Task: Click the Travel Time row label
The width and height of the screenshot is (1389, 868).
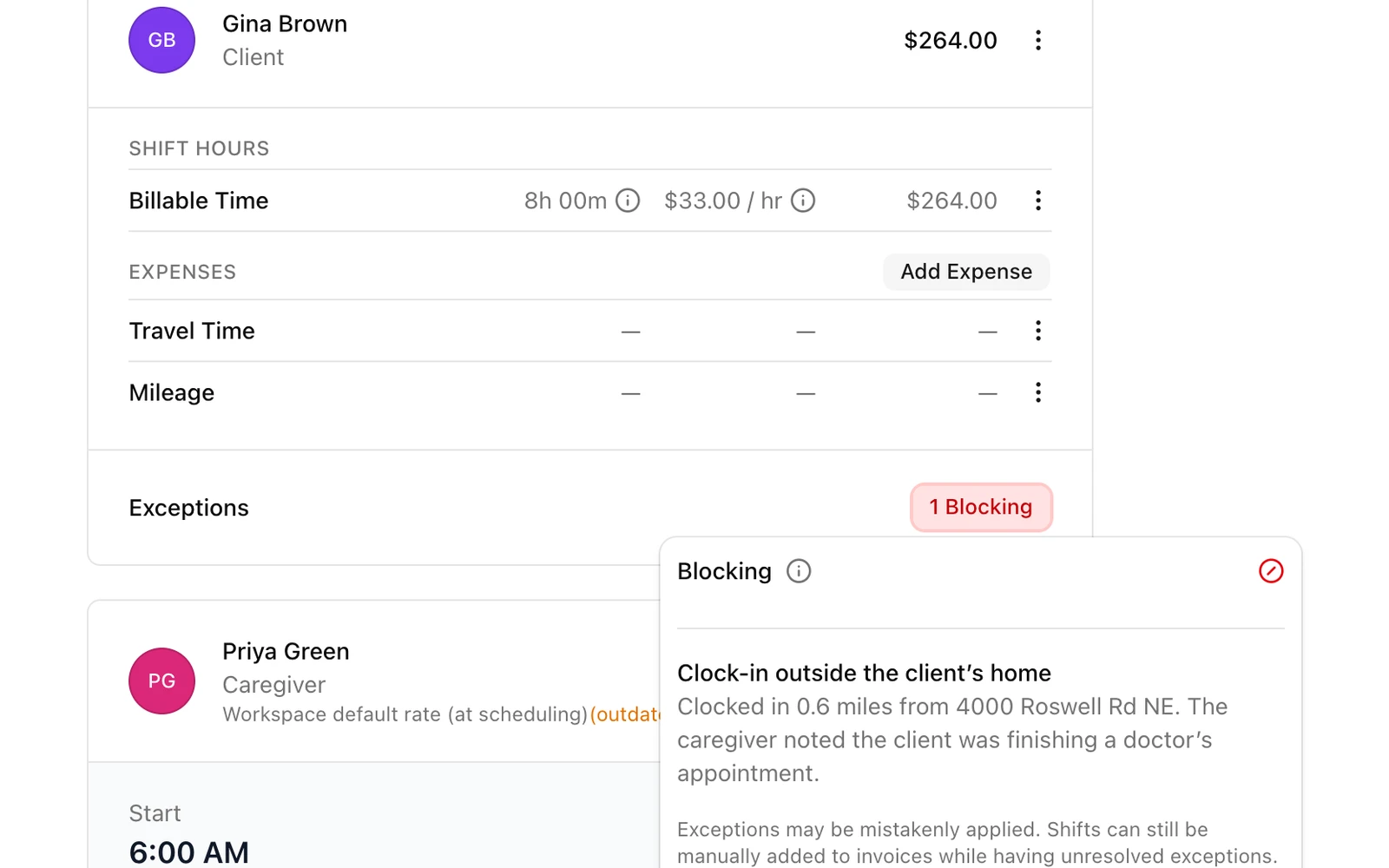Action: (192, 331)
